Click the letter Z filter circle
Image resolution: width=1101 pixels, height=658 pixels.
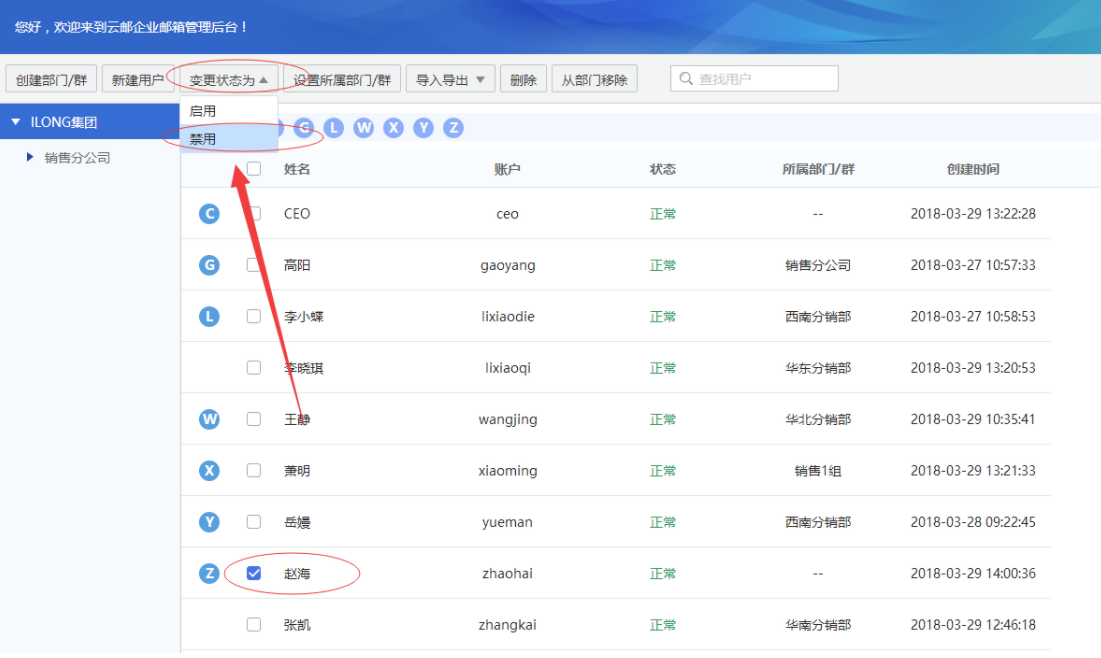tap(454, 128)
